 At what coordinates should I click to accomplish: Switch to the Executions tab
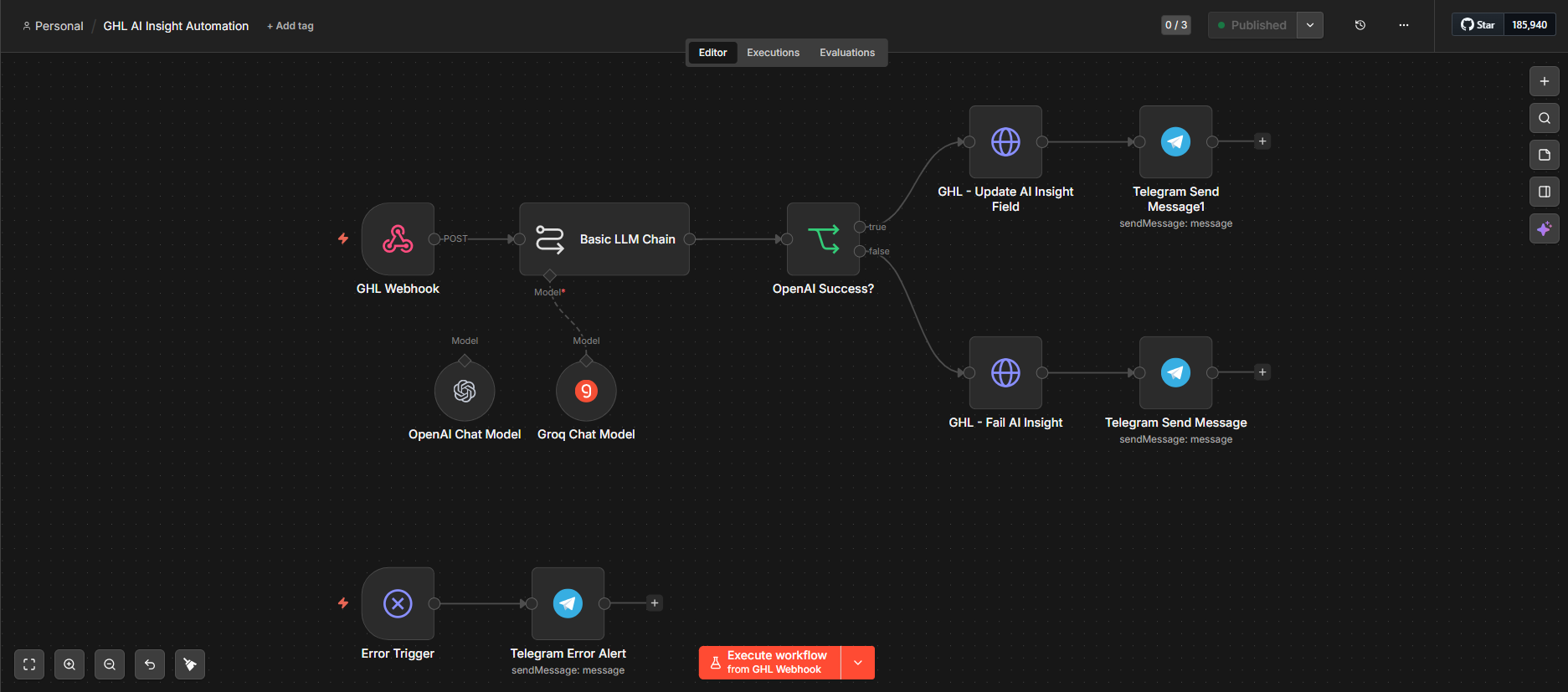pyautogui.click(x=773, y=53)
